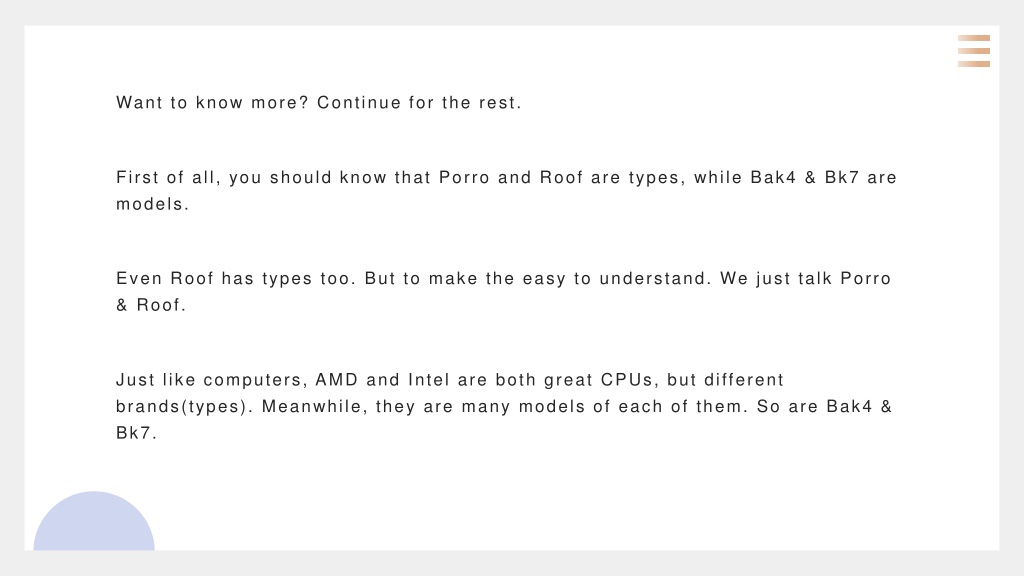Click the word "AMD"
The height and width of the screenshot is (576, 1024).
(337, 380)
